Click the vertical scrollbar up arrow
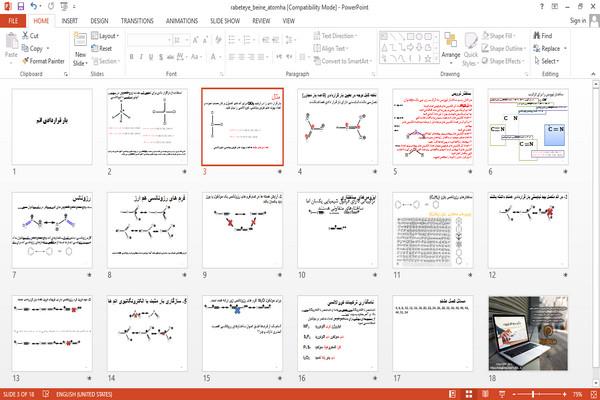Image resolution: width=600 pixels, height=400 pixels. point(596,83)
